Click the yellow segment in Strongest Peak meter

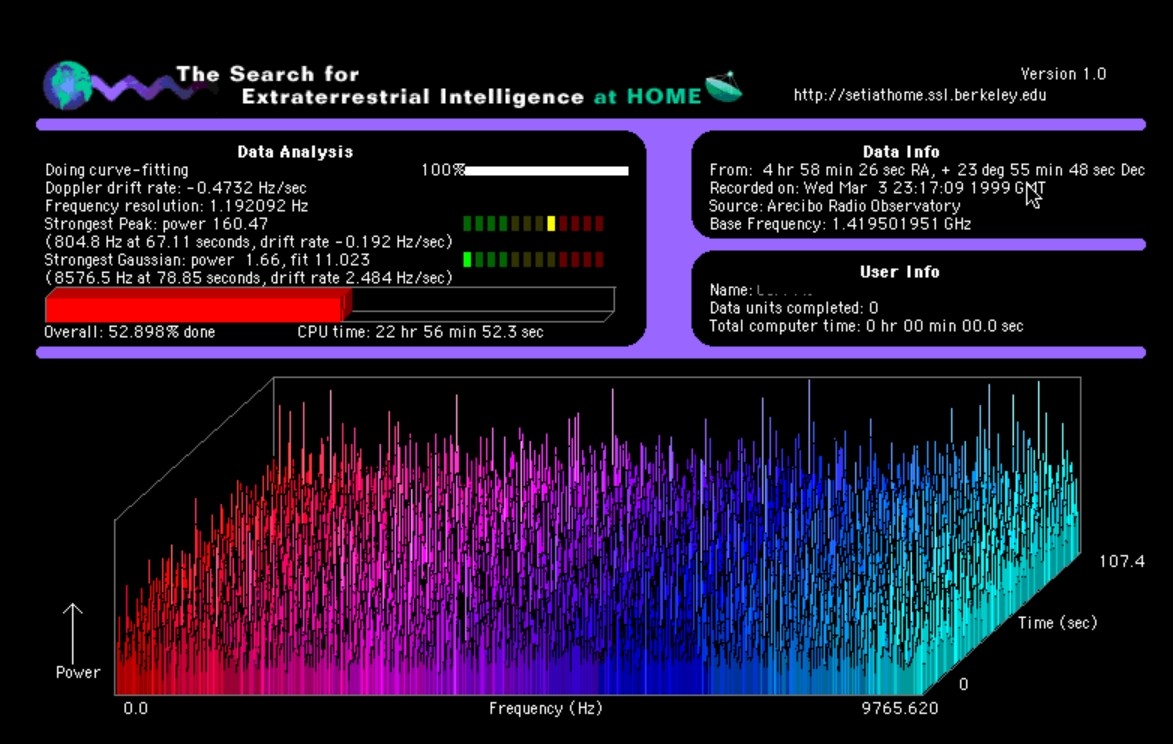pyautogui.click(x=551, y=223)
